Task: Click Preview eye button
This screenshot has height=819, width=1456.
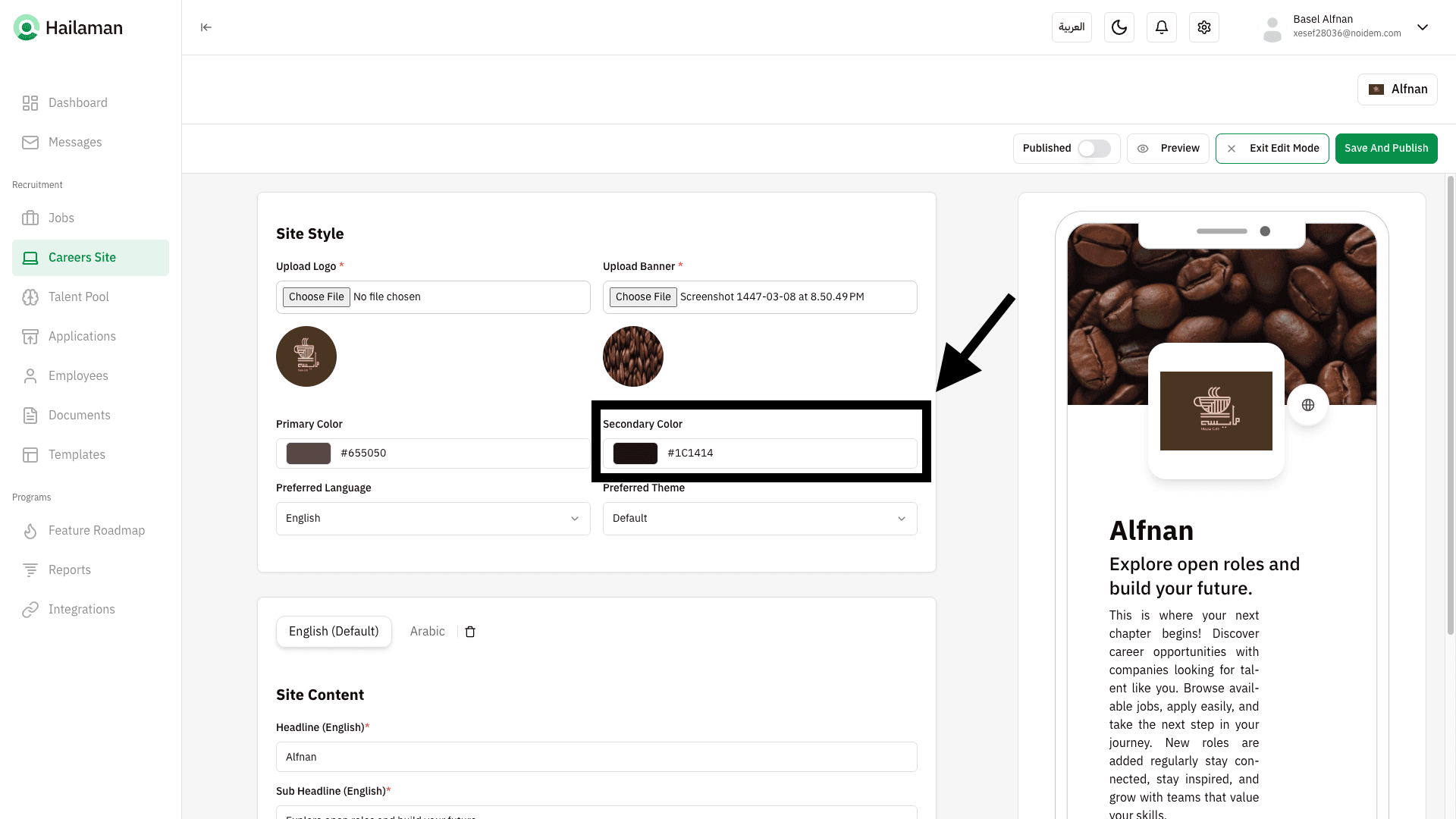Action: (1168, 149)
